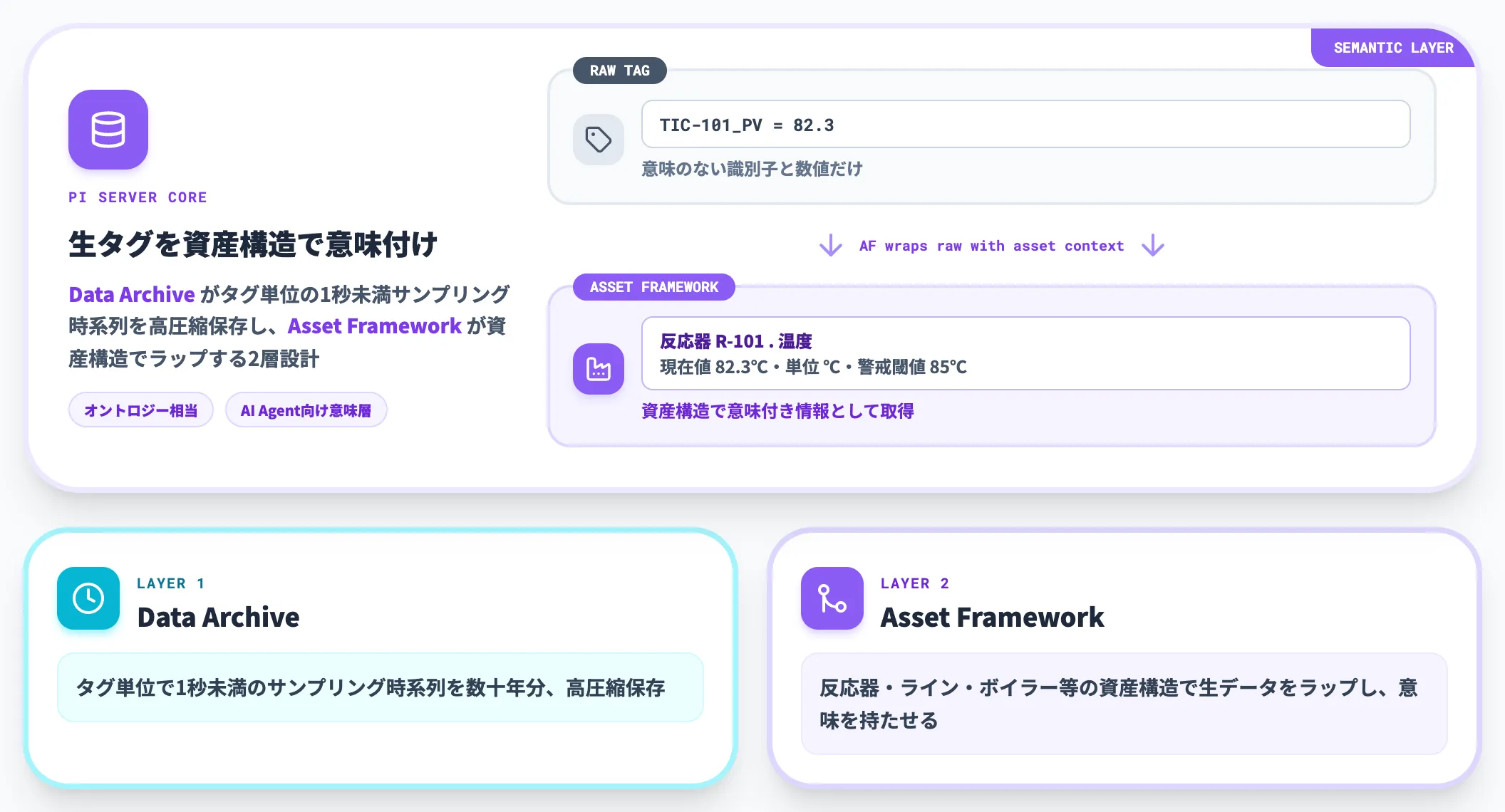Click the 'TIC-101_PV = 82.3' field
Screen dimensions: 1505x812
point(1026,125)
